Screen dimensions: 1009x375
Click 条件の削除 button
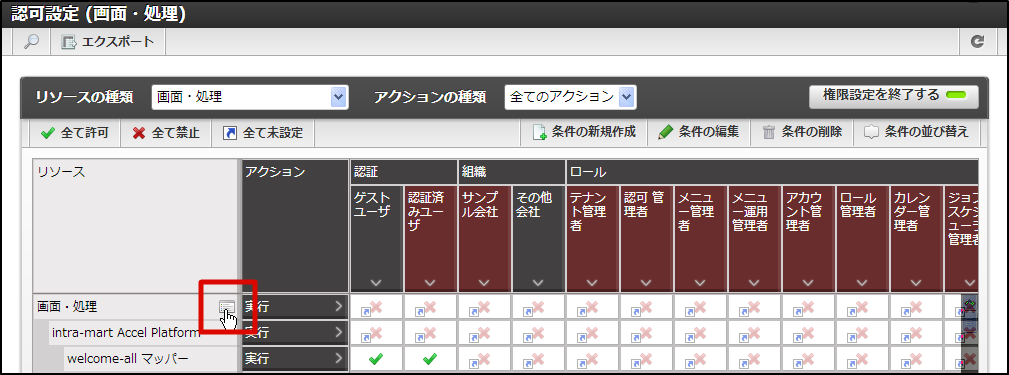[x=801, y=133]
